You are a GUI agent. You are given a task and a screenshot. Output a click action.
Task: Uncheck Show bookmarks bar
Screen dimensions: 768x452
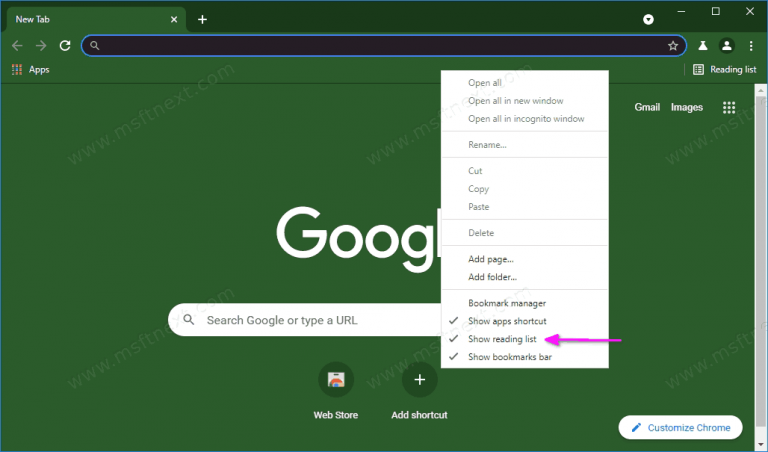[x=525, y=357]
